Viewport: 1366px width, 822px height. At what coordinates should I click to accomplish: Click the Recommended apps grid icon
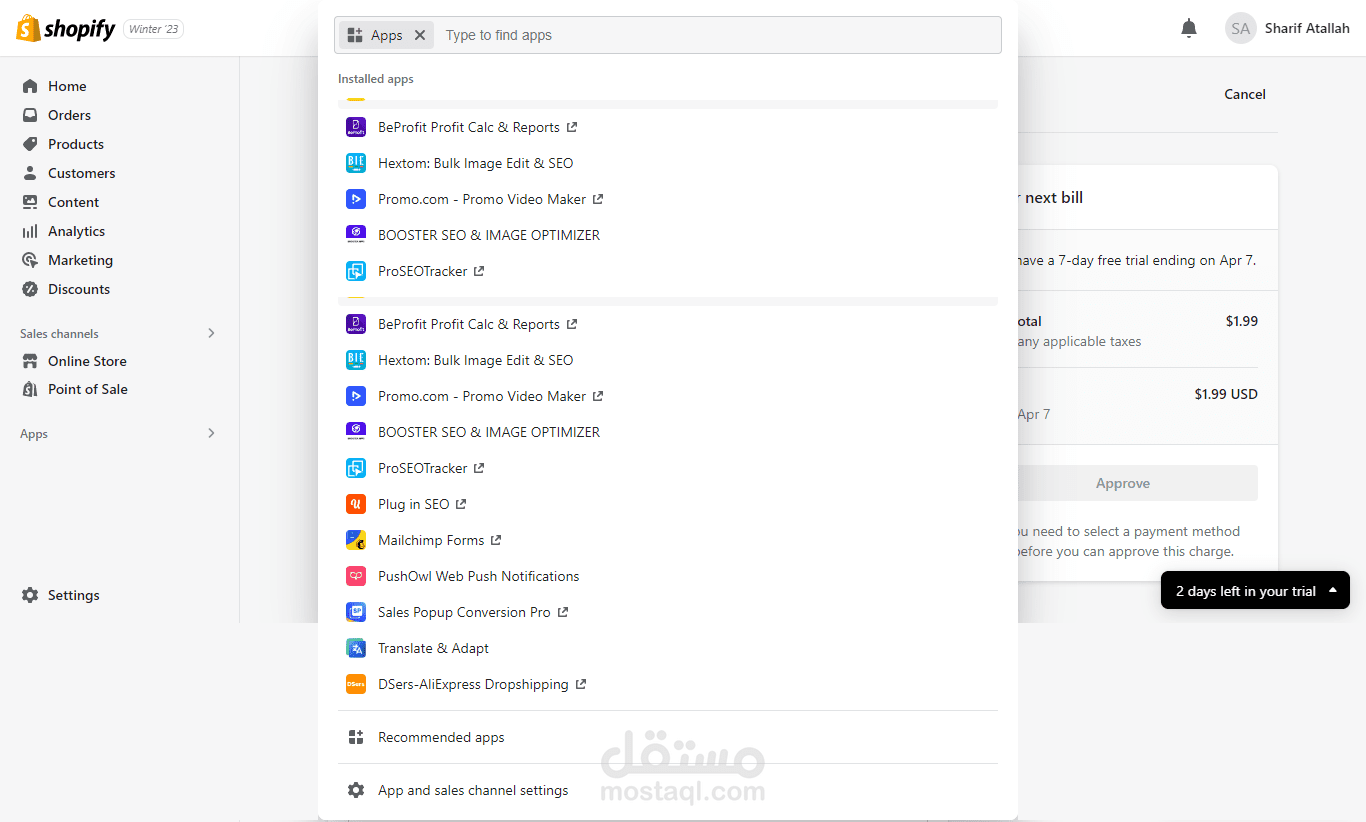[x=356, y=737]
